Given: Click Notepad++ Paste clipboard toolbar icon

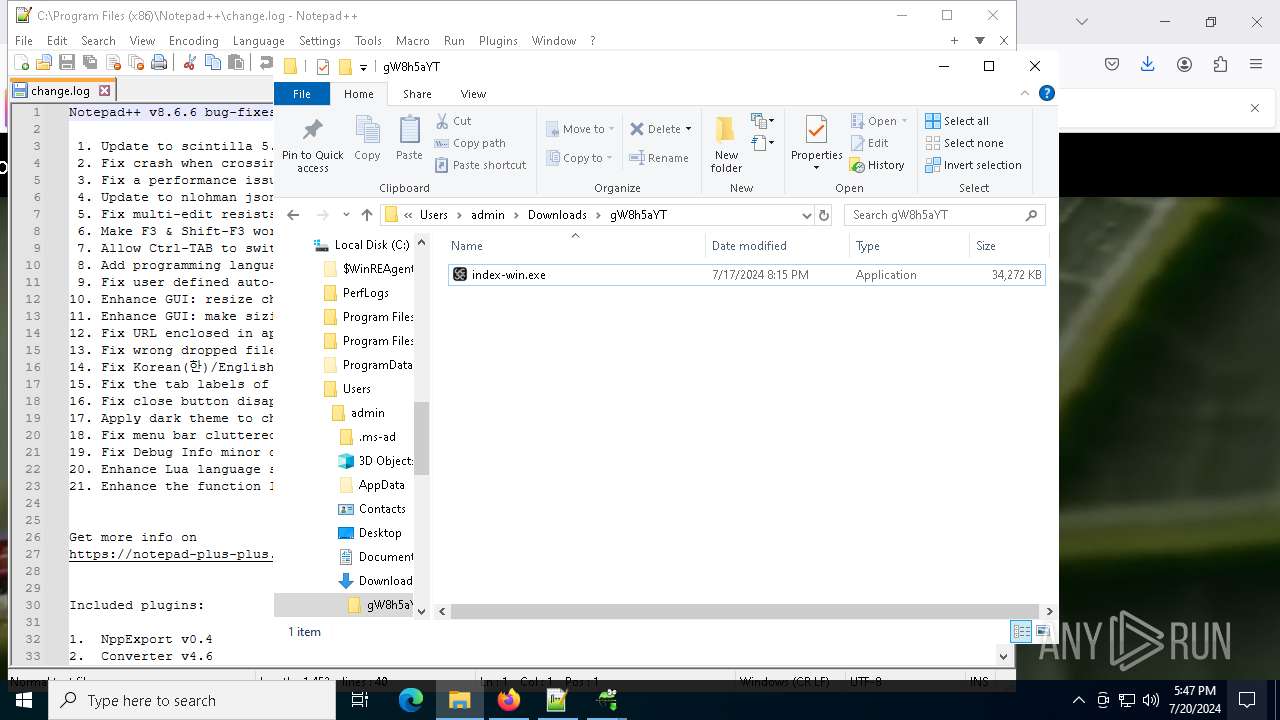Looking at the screenshot, I should point(236,62).
